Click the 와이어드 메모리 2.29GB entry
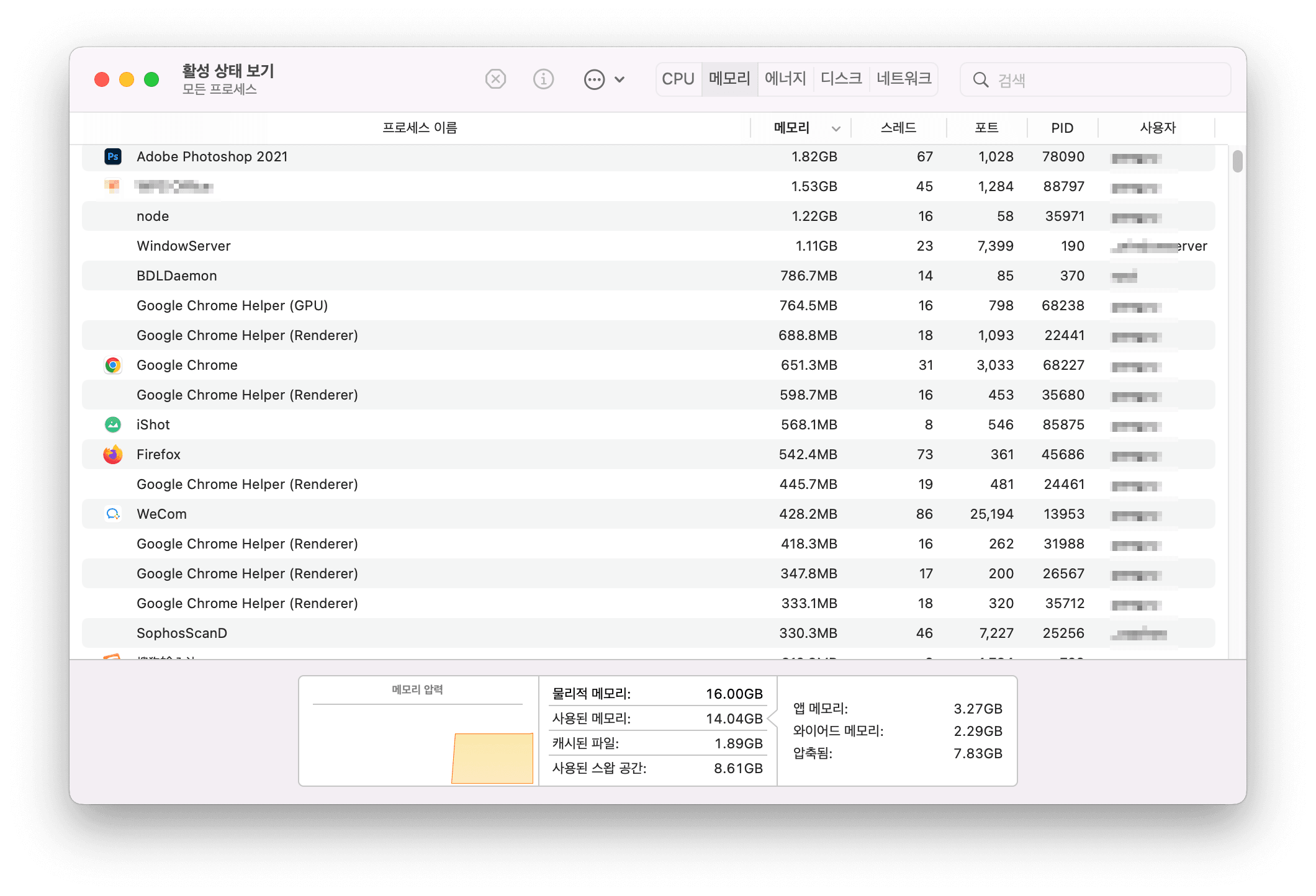The width and height of the screenshot is (1316, 896). pyautogui.click(x=898, y=731)
